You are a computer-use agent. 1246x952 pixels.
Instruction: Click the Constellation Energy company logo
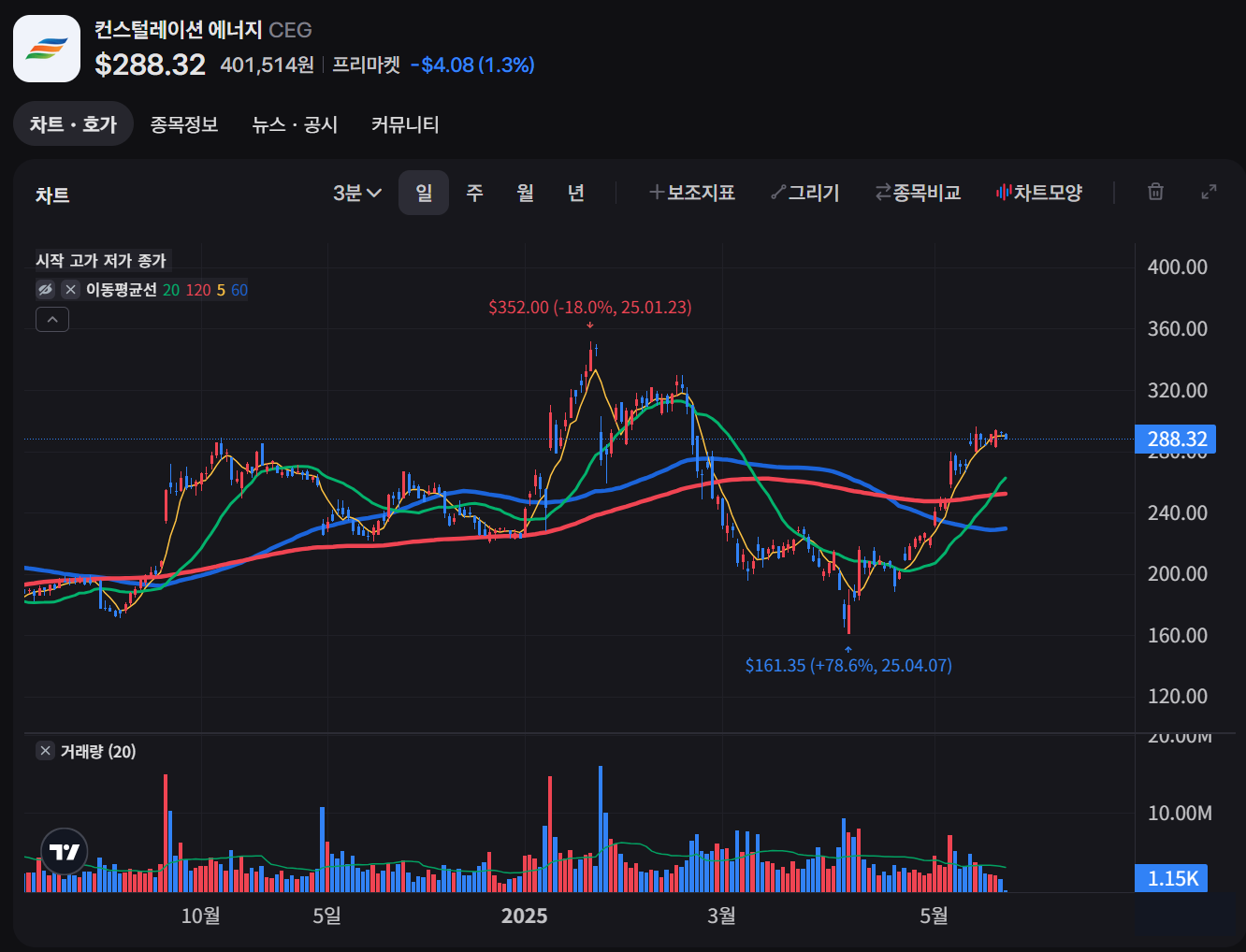(x=47, y=49)
